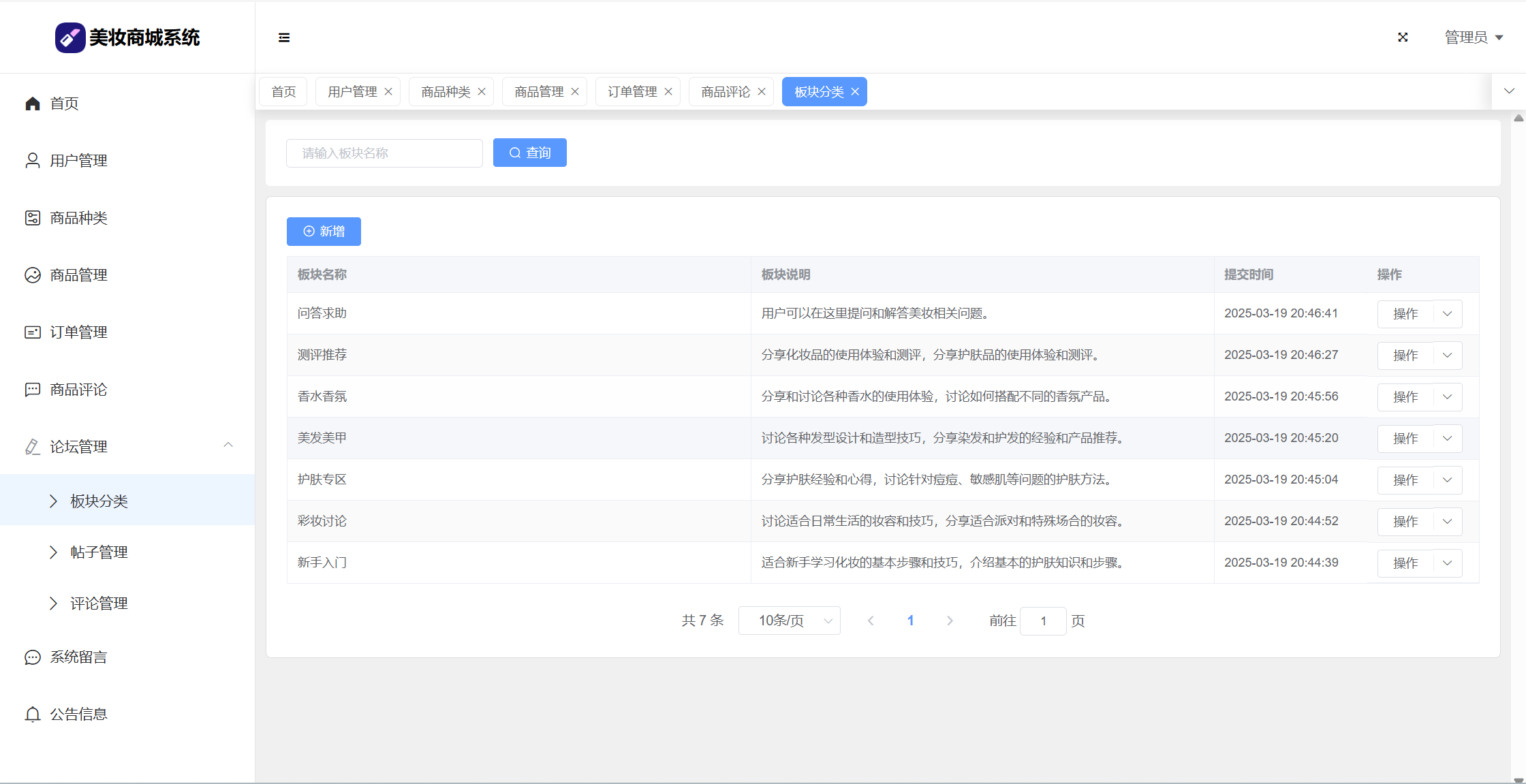The height and width of the screenshot is (784, 1526).
Task: Switch to the 商品管理 tab
Action: [x=539, y=92]
